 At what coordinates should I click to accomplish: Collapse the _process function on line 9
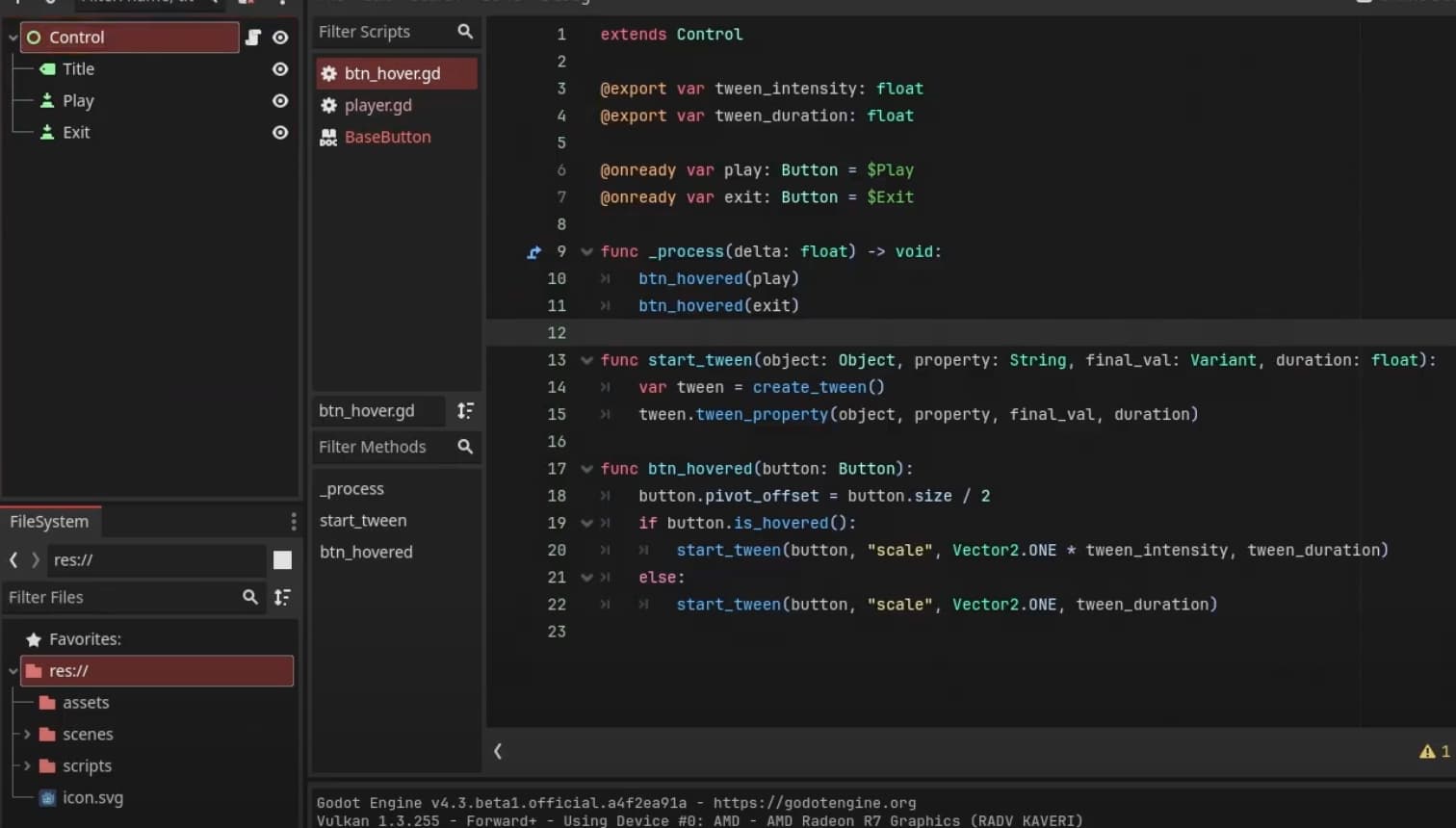pos(586,252)
